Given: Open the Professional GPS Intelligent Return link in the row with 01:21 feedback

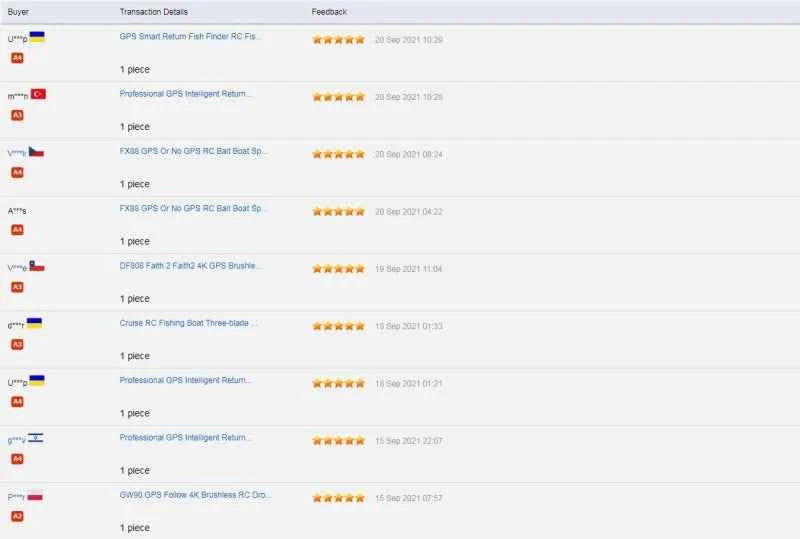Looking at the screenshot, I should [x=185, y=380].
